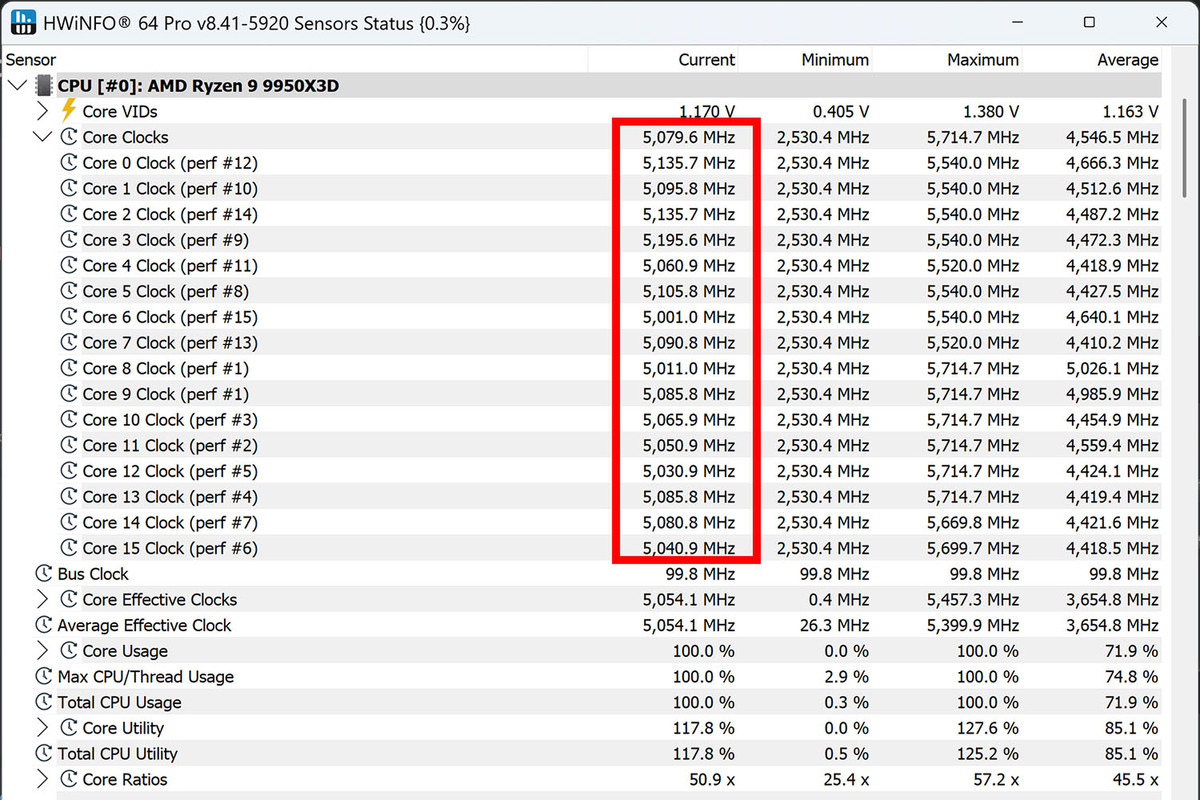Click the clock icon for Average Effective Clock

[43, 625]
